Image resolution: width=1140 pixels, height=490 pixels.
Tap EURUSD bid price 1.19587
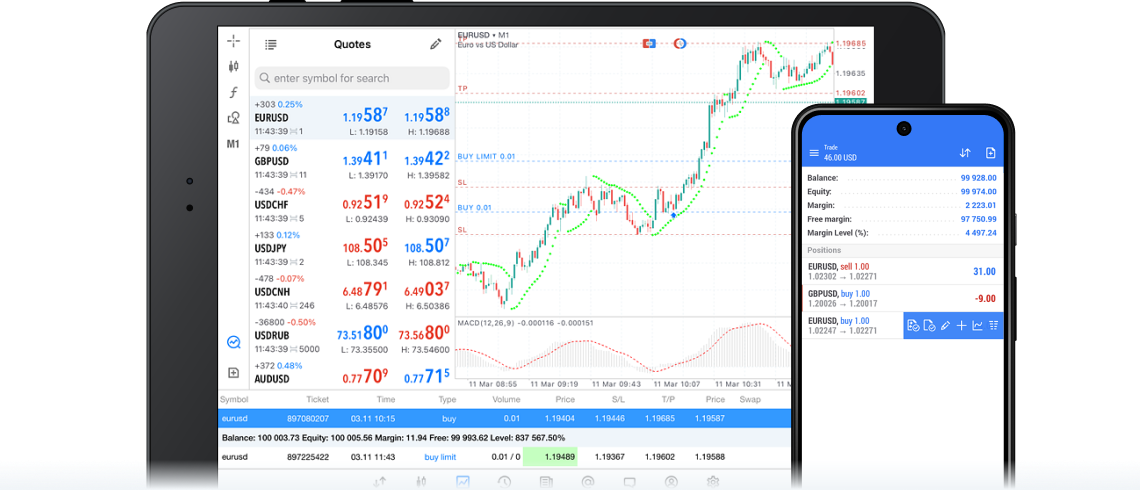click(365, 116)
